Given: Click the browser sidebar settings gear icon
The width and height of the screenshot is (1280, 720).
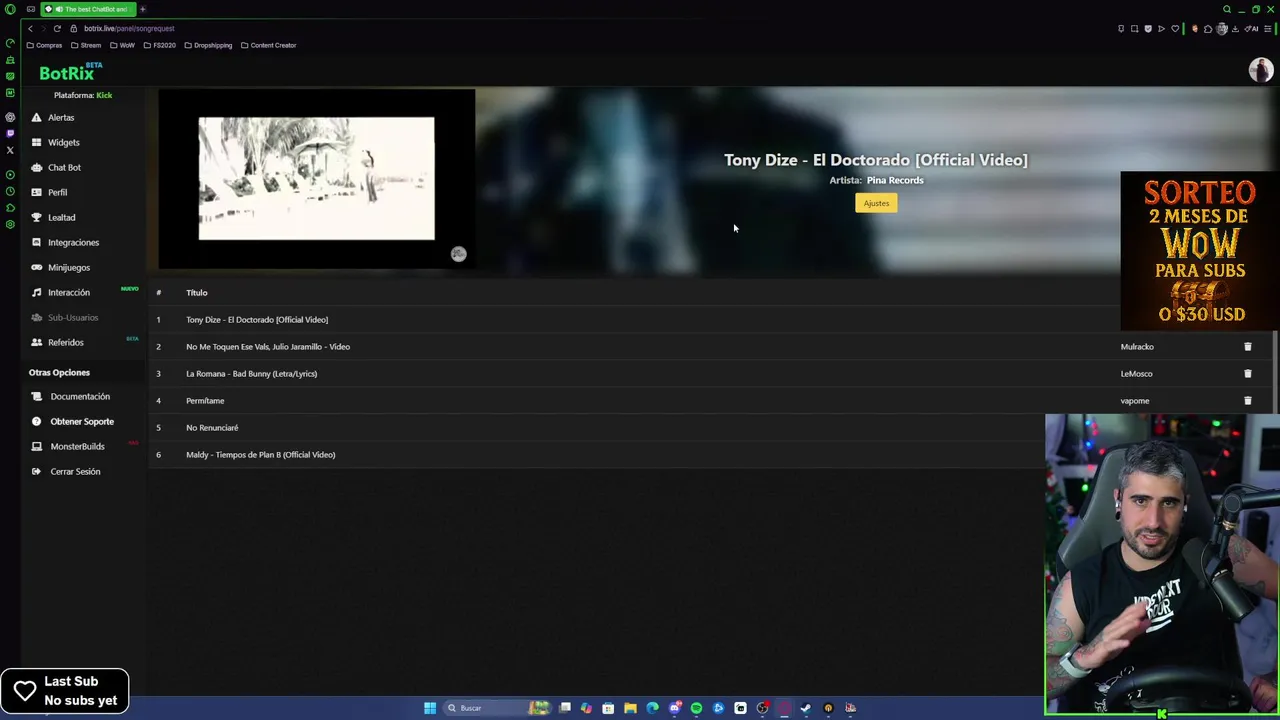Looking at the screenshot, I should click(x=10, y=224).
